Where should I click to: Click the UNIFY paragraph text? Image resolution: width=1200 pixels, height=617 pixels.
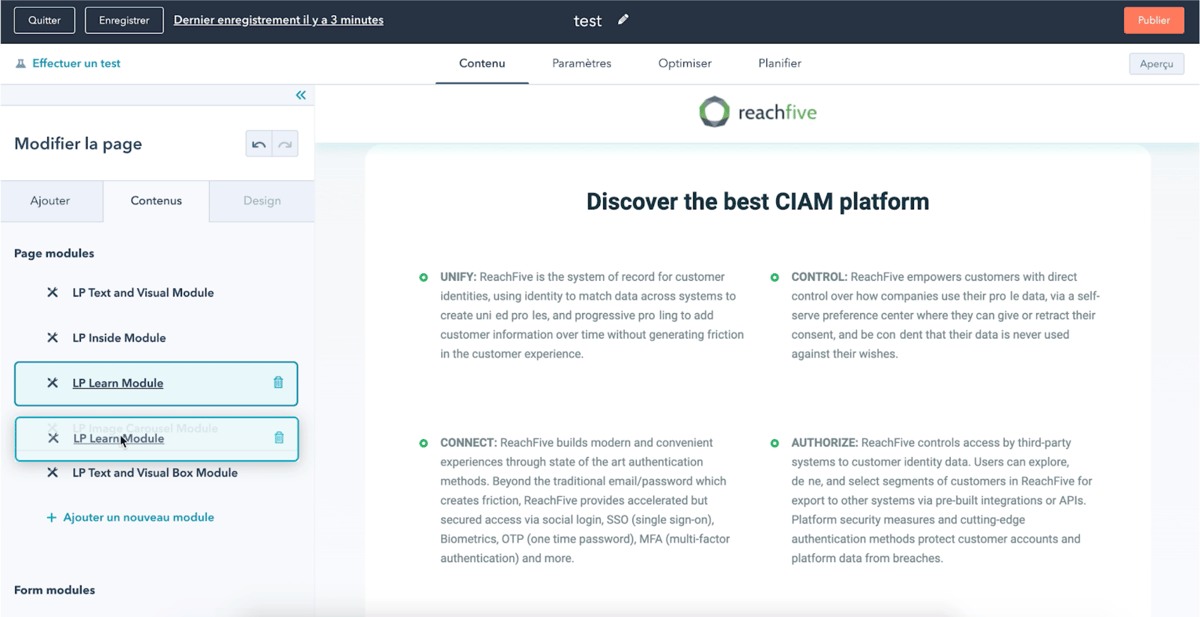(x=592, y=315)
